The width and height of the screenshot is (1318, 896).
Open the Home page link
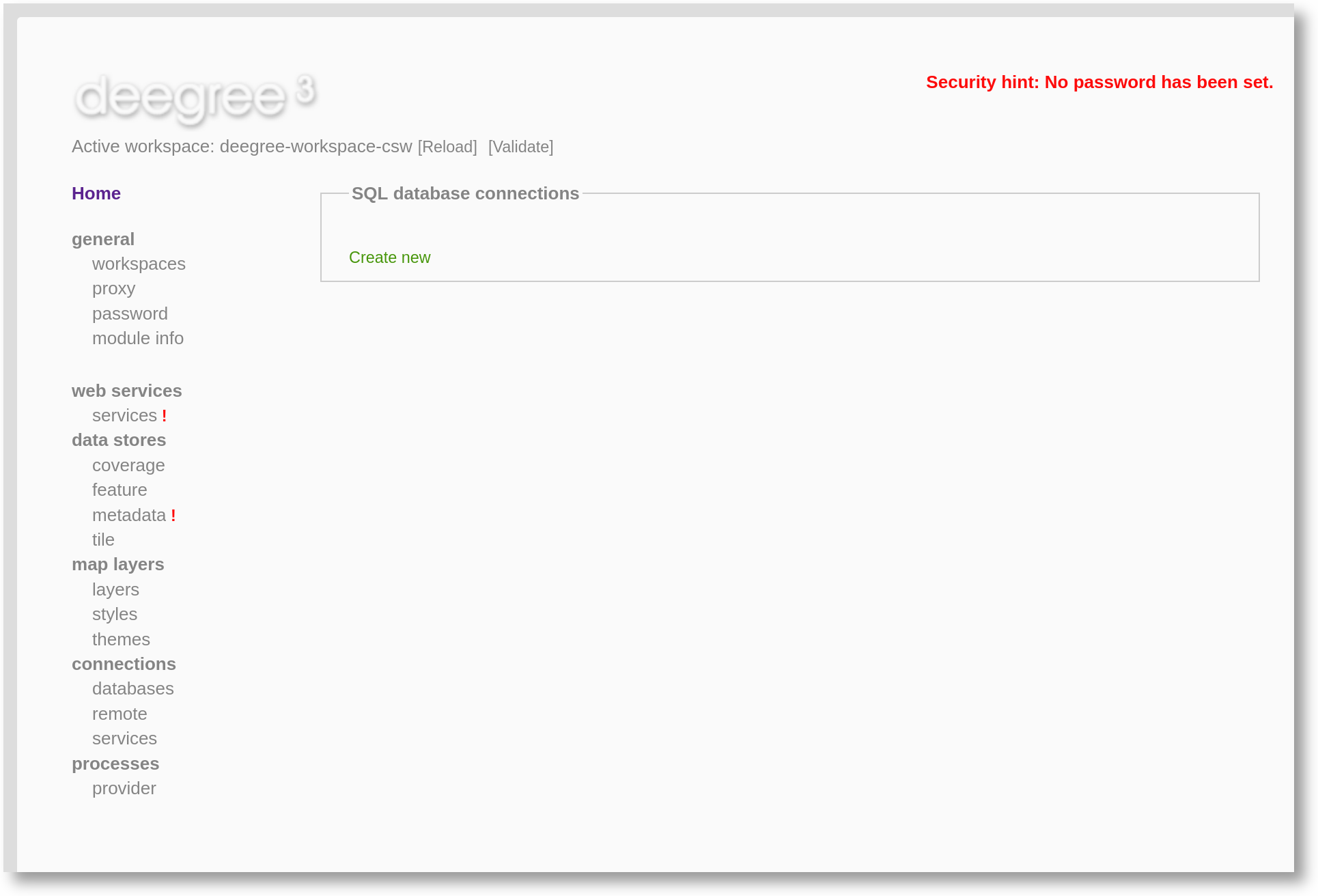[x=96, y=193]
